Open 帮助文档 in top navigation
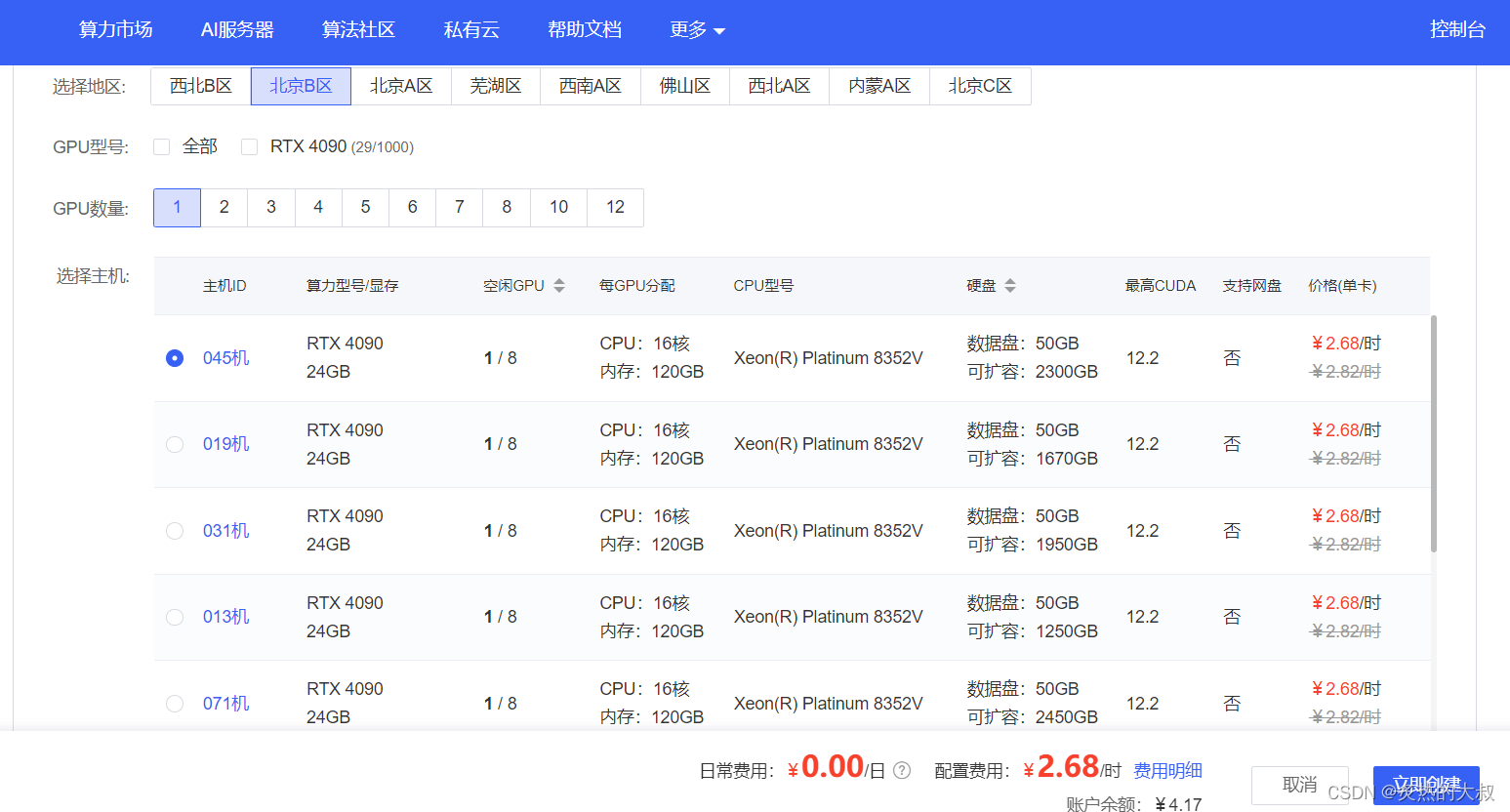Viewport: 1510px width, 812px height. (585, 30)
